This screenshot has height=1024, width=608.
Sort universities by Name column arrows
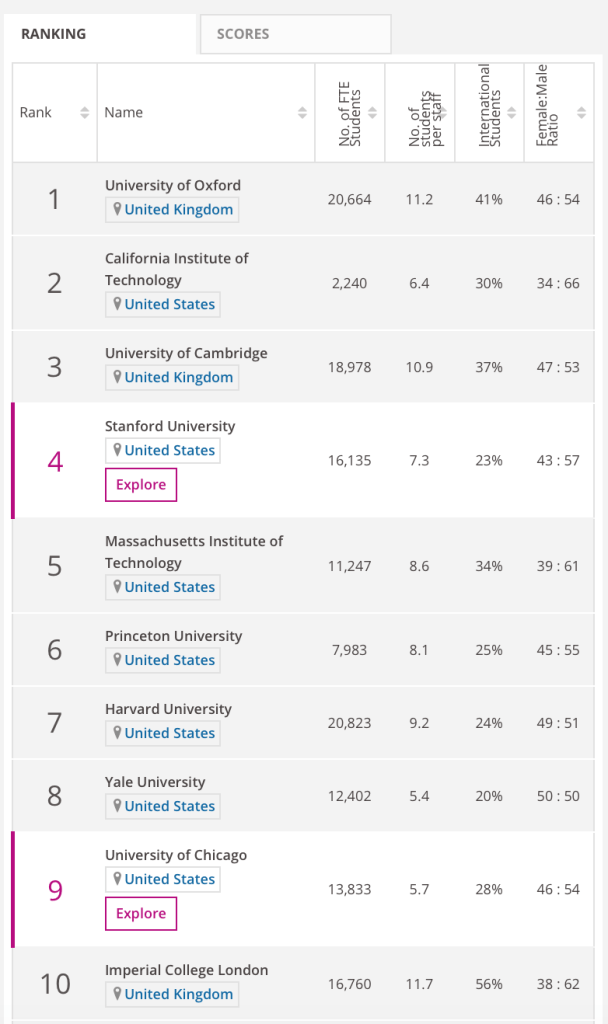pos(302,113)
